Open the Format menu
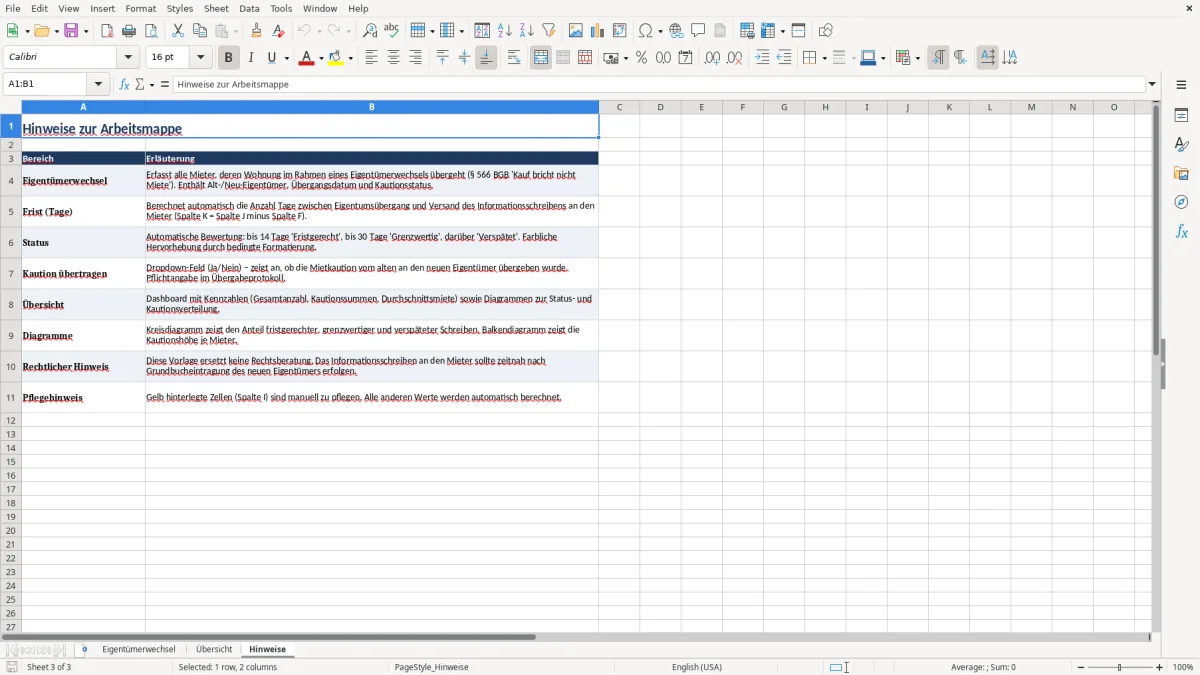This screenshot has height=675, width=1200. [141, 8]
